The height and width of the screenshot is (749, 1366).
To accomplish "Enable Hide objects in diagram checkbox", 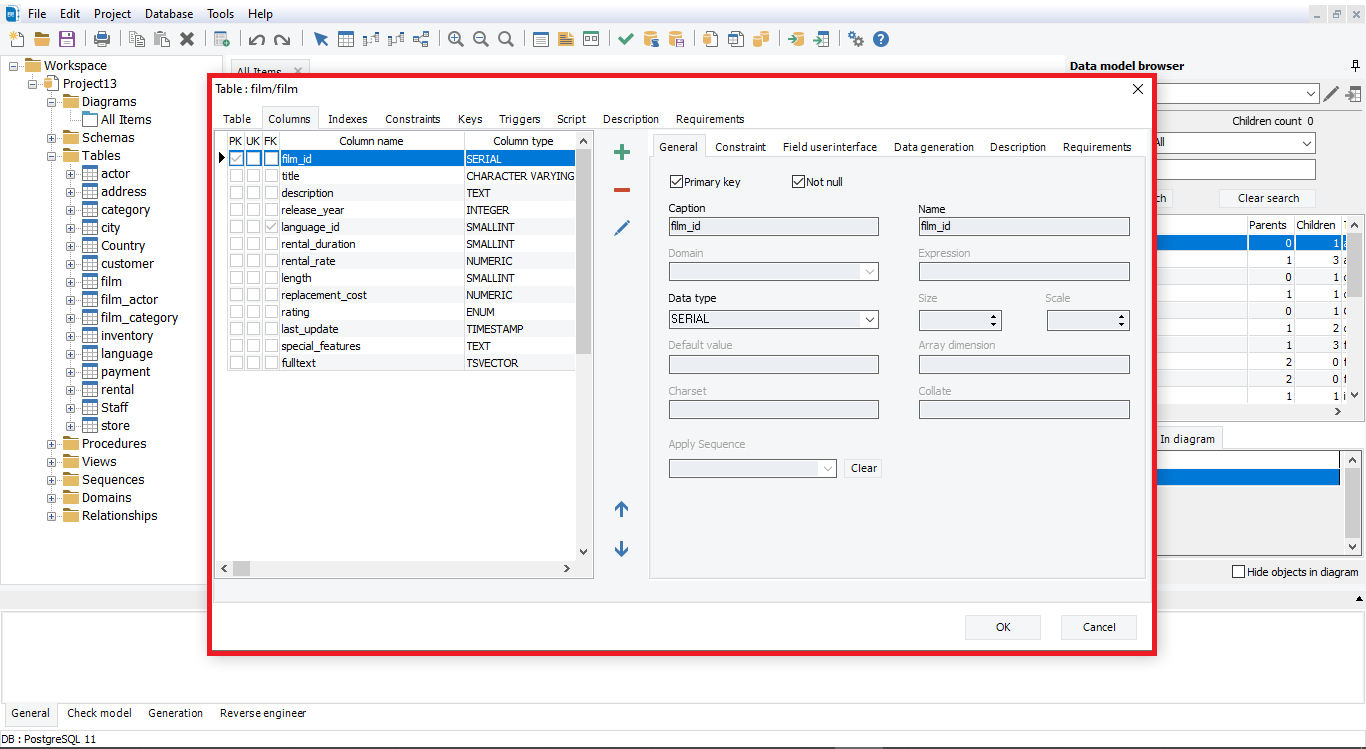I will [x=1239, y=572].
